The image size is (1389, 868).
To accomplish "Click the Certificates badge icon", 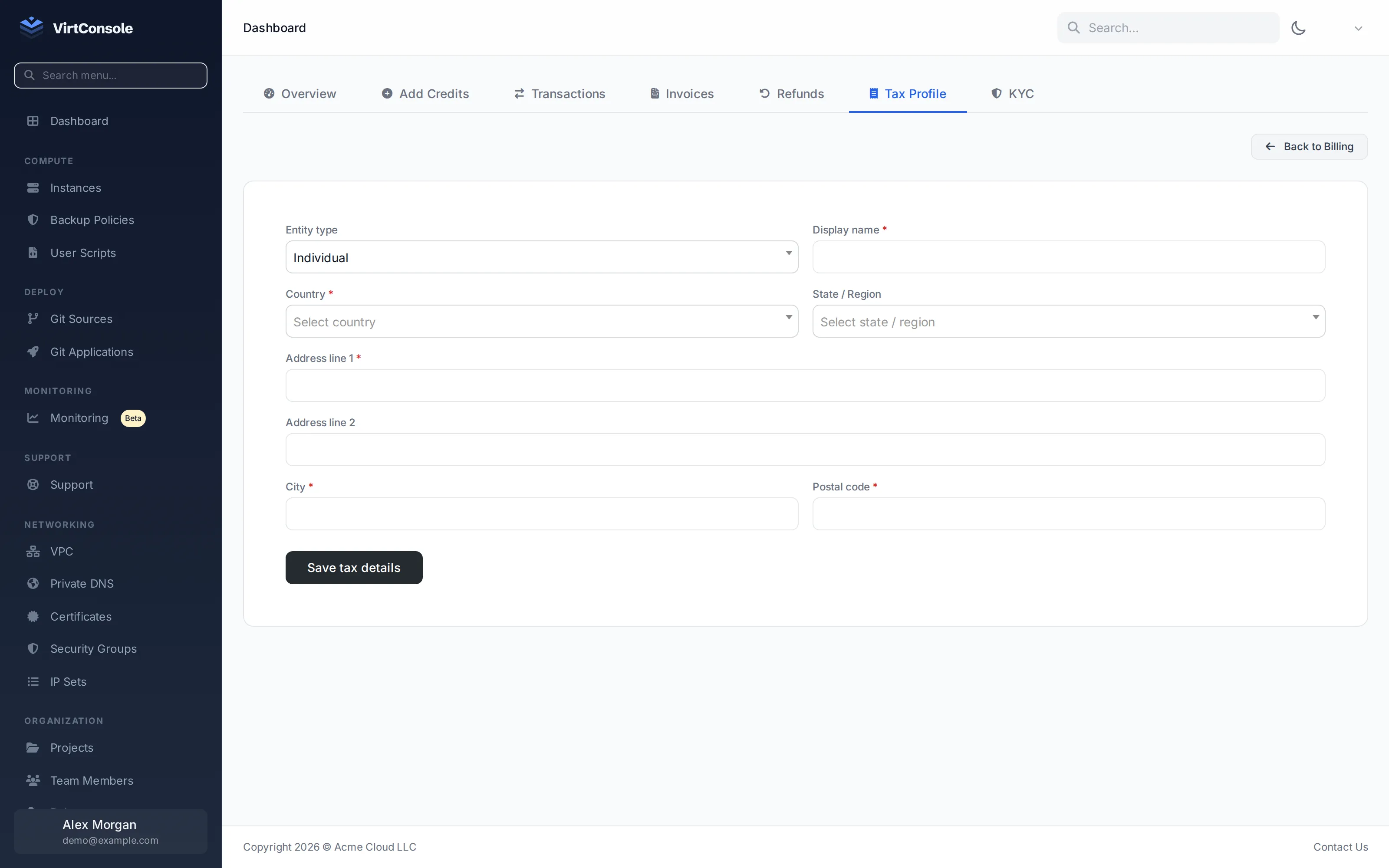I will [x=33, y=617].
